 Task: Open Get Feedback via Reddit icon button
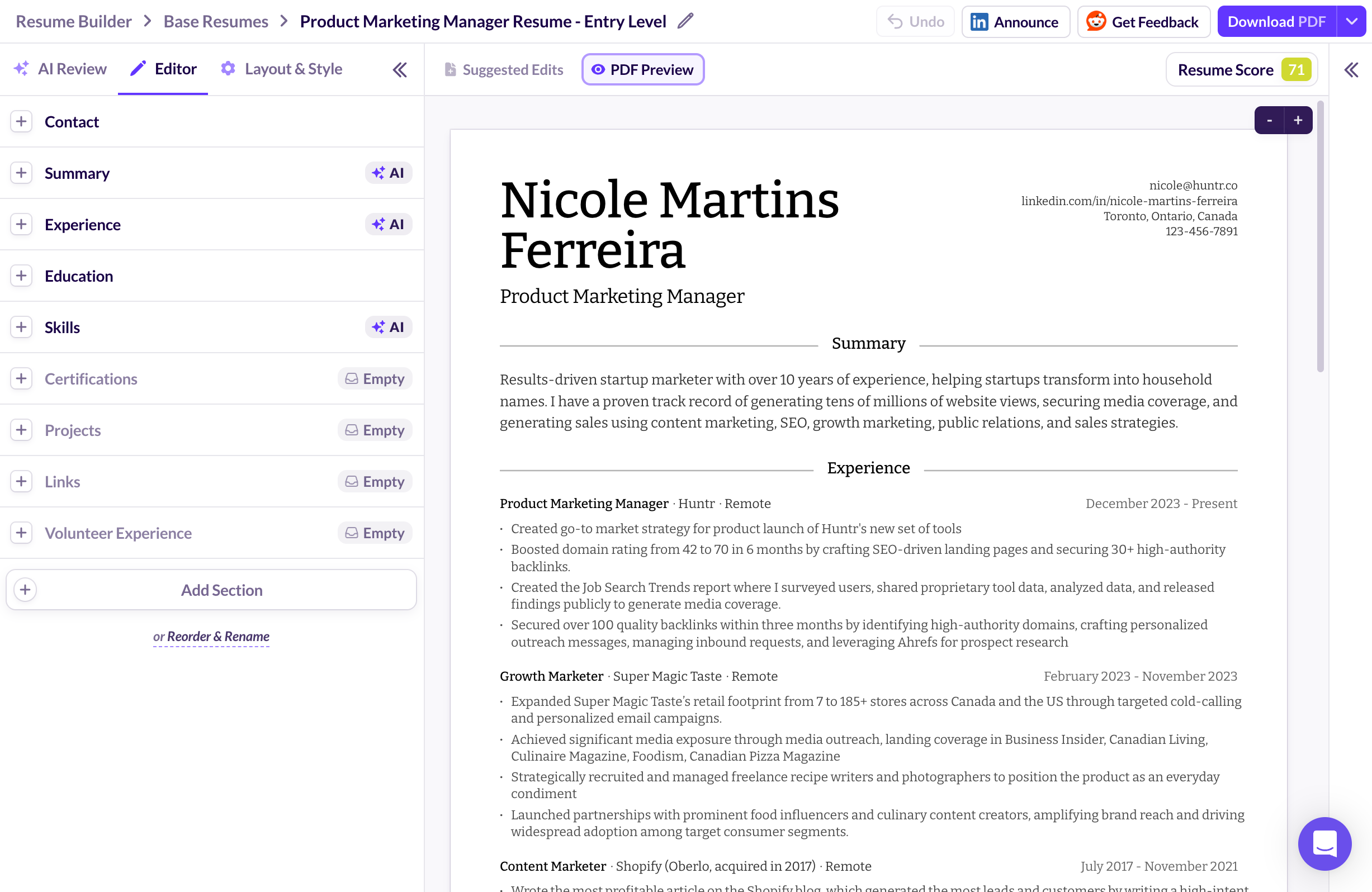(1143, 22)
